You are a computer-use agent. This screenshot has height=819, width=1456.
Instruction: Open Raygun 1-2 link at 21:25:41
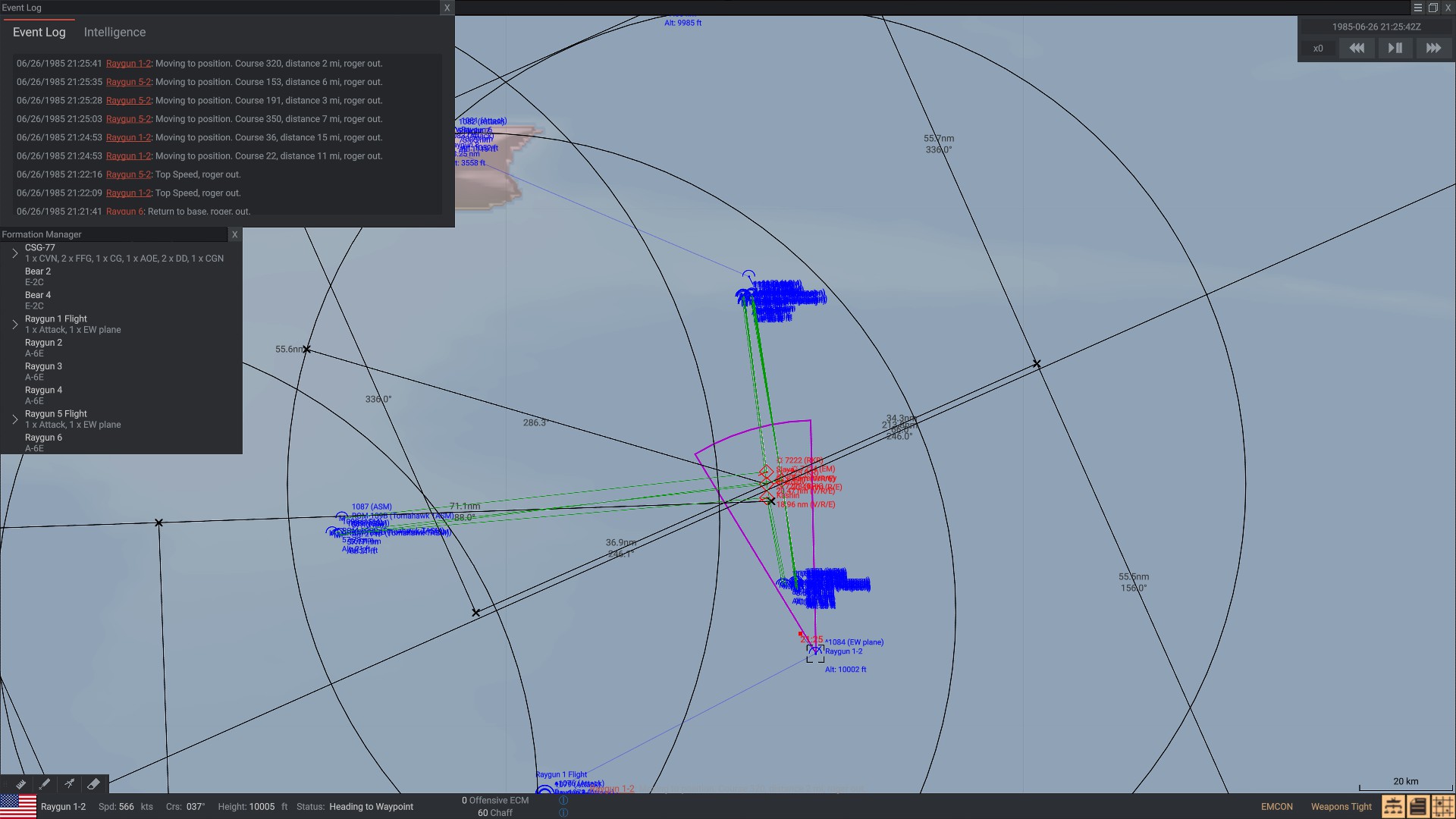pyautogui.click(x=128, y=64)
